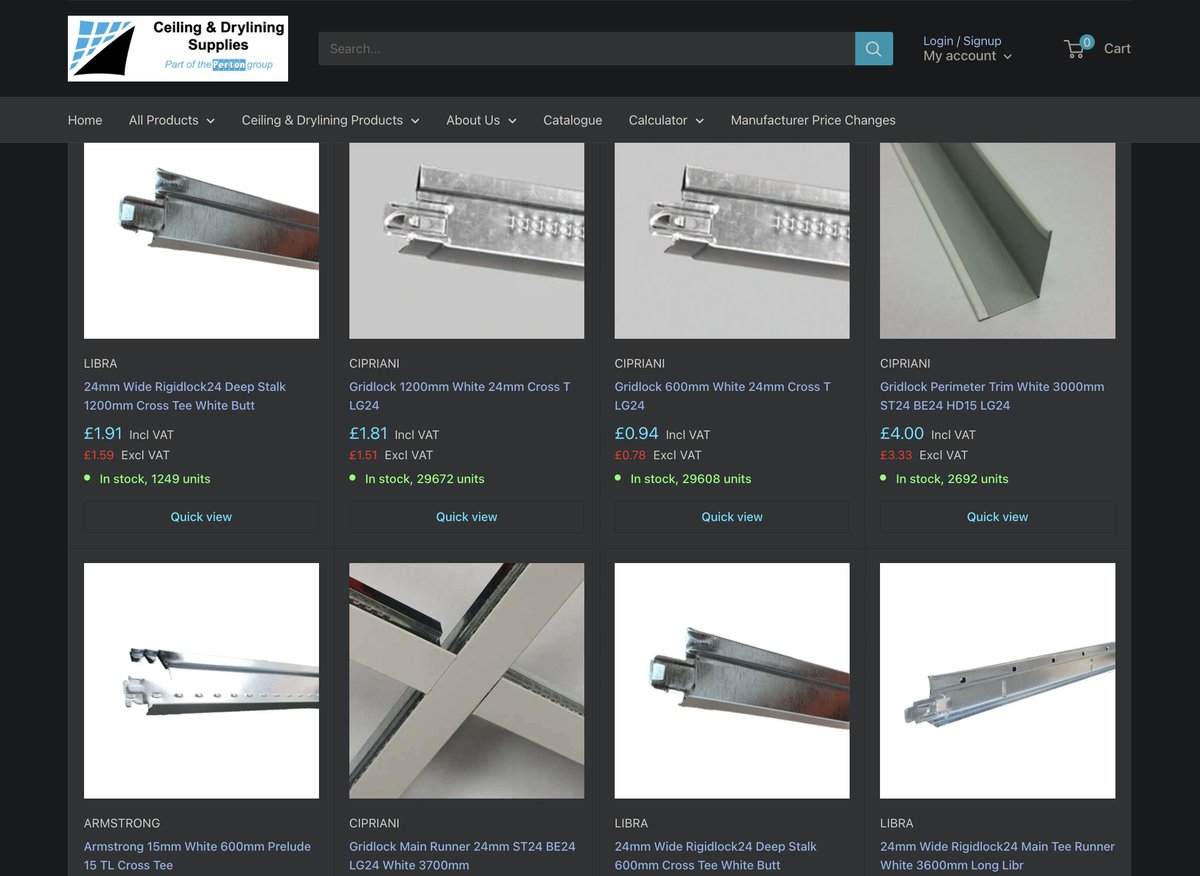This screenshot has height=876, width=1200.
Task: Open Gridlock Main Runner 24mm ST24 link
Action: [462, 856]
